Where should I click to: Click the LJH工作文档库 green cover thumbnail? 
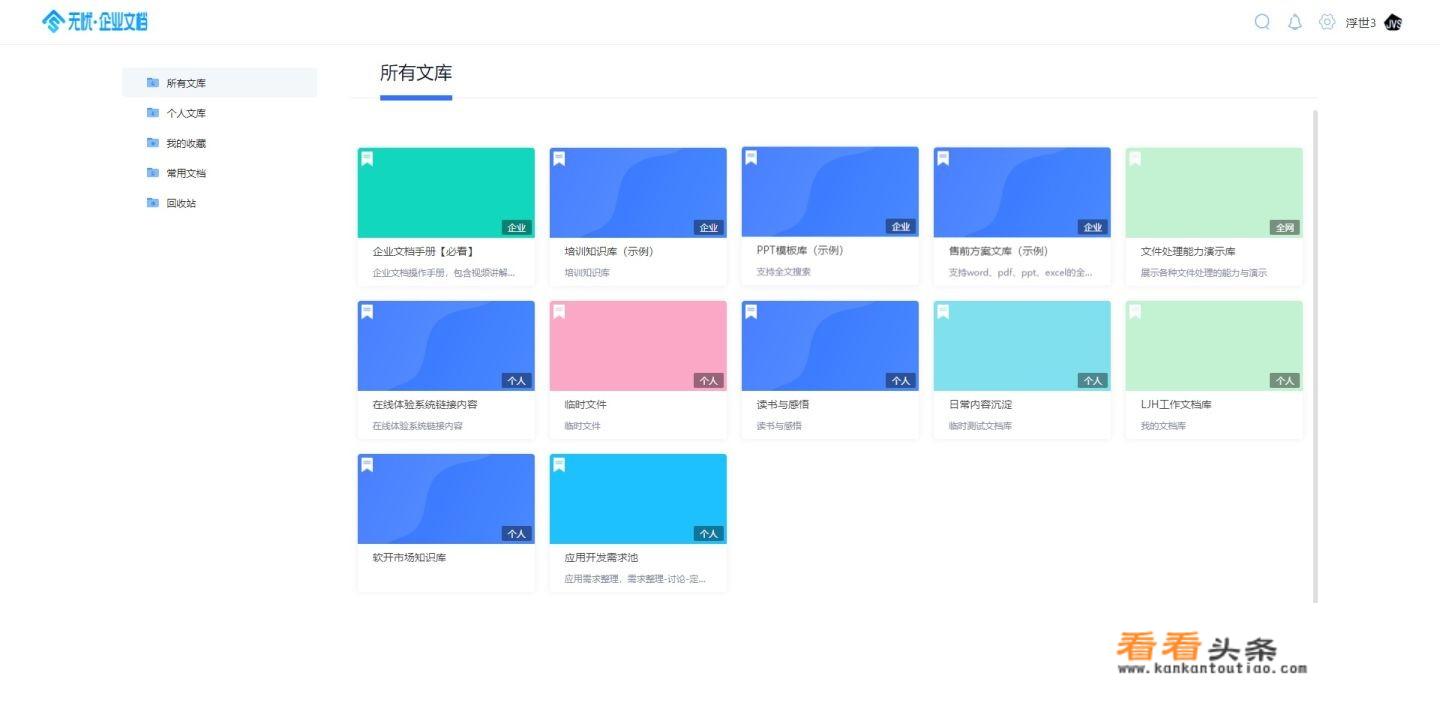click(1214, 346)
